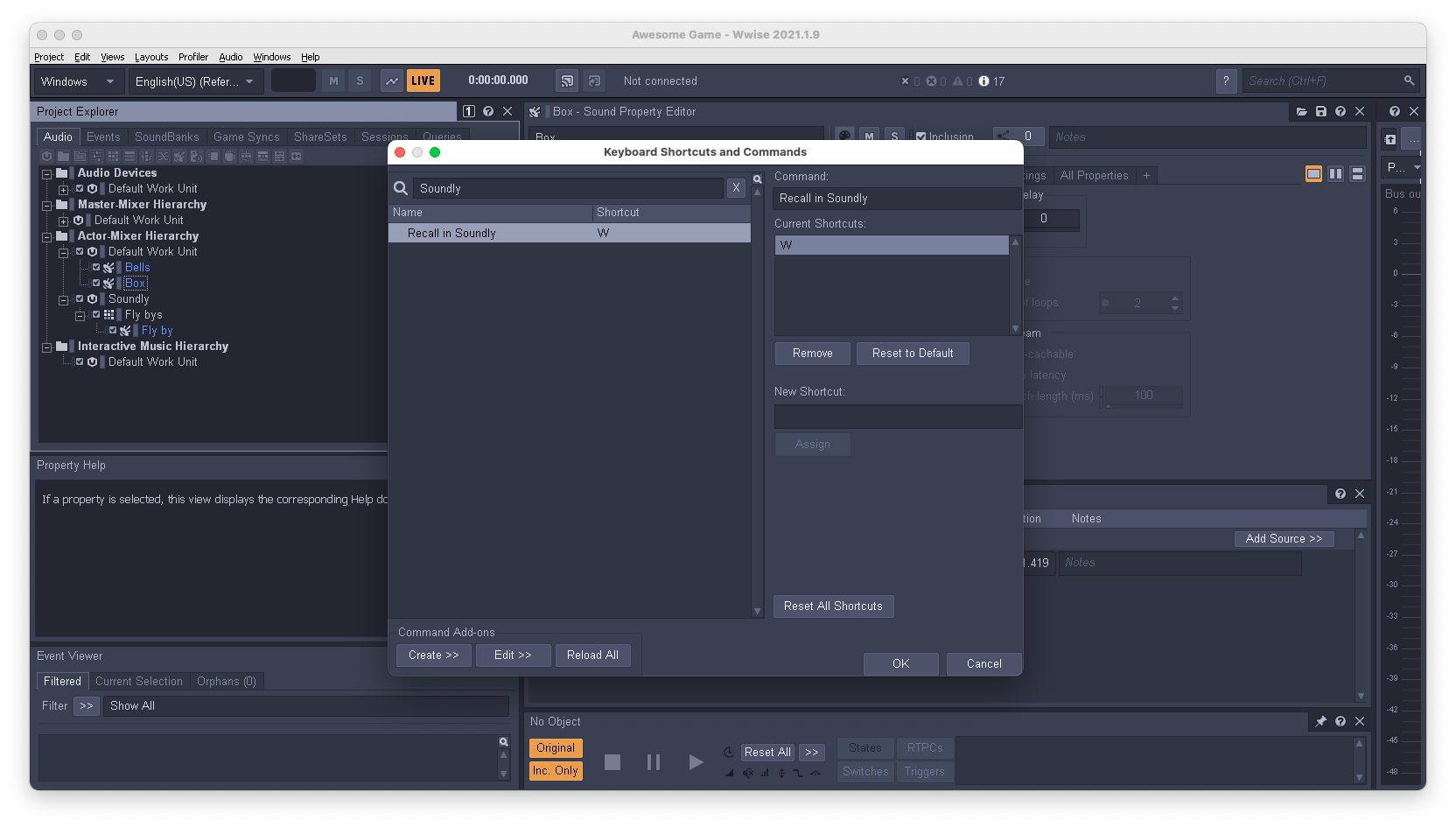1456x827 pixels.
Task: Click the Work Unit icon next to Soundly
Action: point(92,299)
